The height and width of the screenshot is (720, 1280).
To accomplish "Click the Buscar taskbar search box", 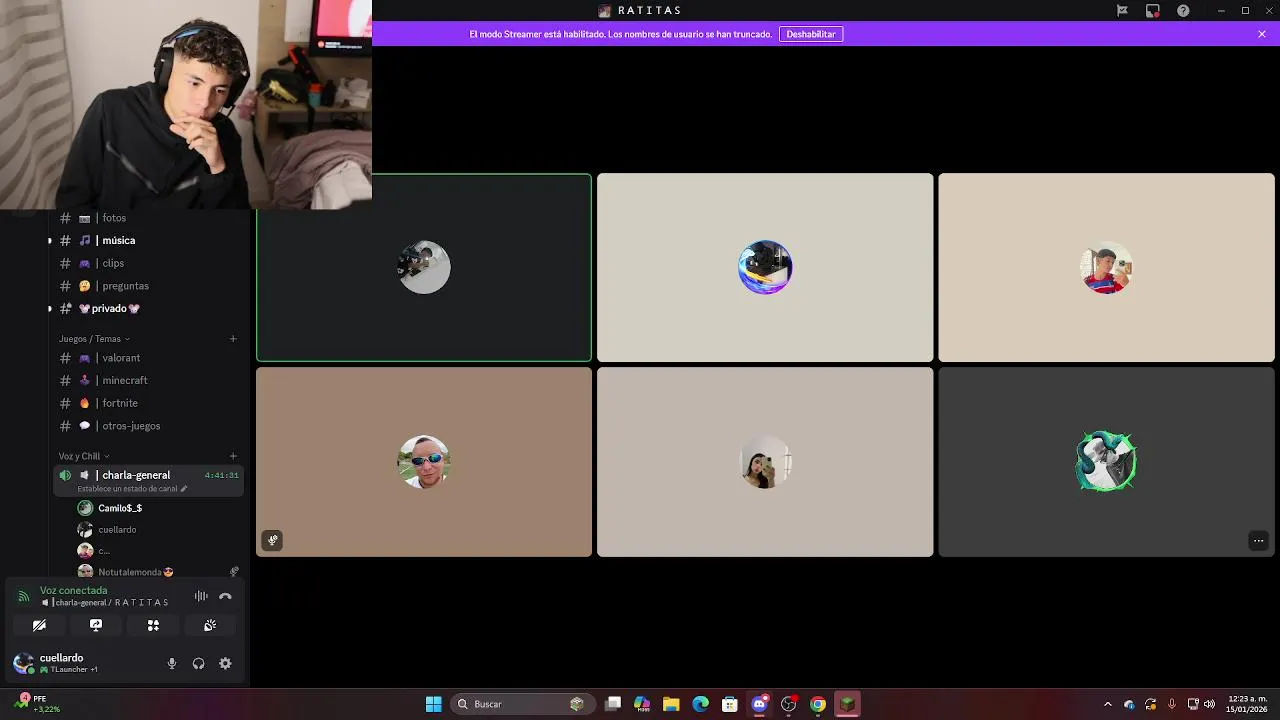I will pos(522,704).
